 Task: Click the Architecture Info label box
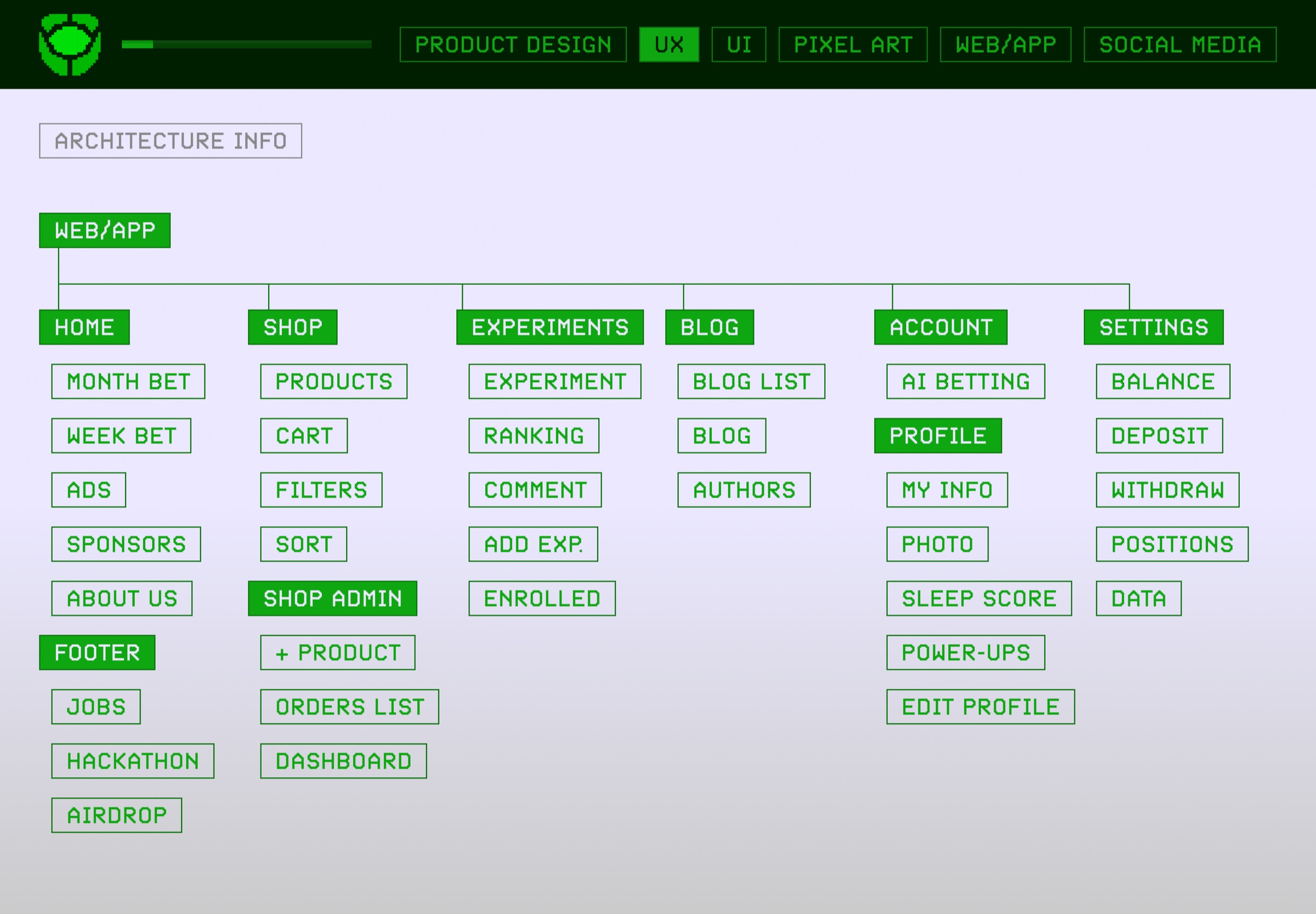tap(171, 141)
